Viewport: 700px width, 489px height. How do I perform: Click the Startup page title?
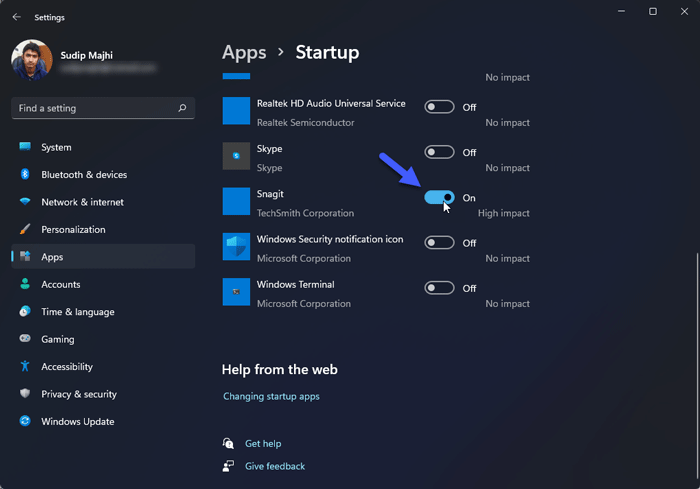point(327,52)
